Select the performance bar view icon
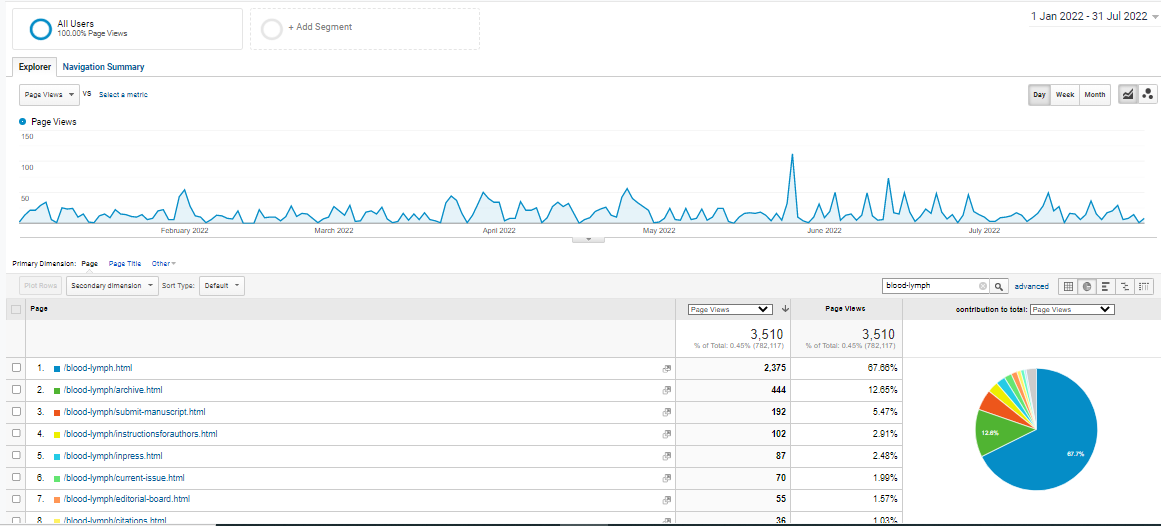Image resolution: width=1161 pixels, height=526 pixels. click(x=1106, y=286)
